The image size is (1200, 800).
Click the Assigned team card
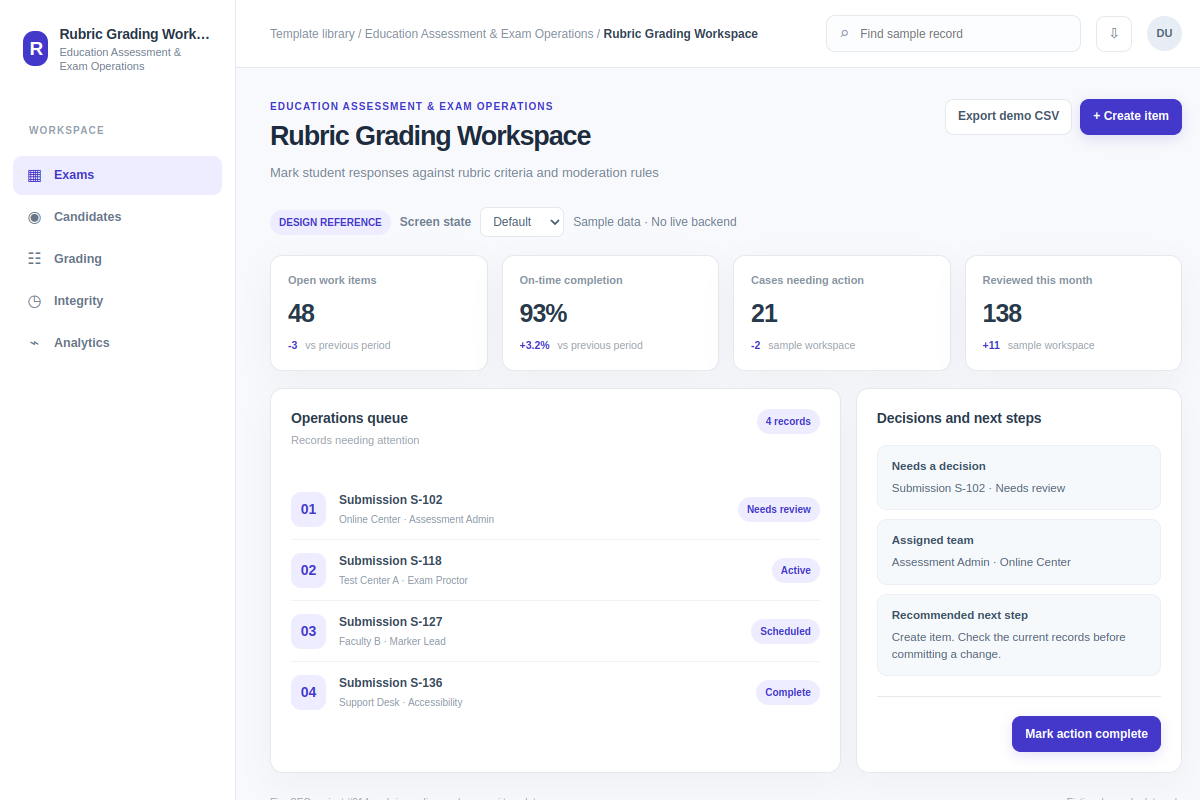(x=1019, y=552)
